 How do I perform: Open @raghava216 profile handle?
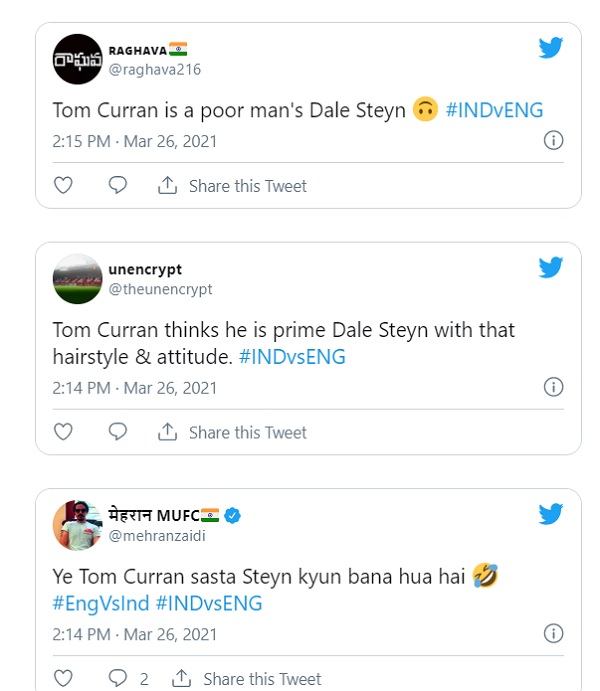click(155, 70)
